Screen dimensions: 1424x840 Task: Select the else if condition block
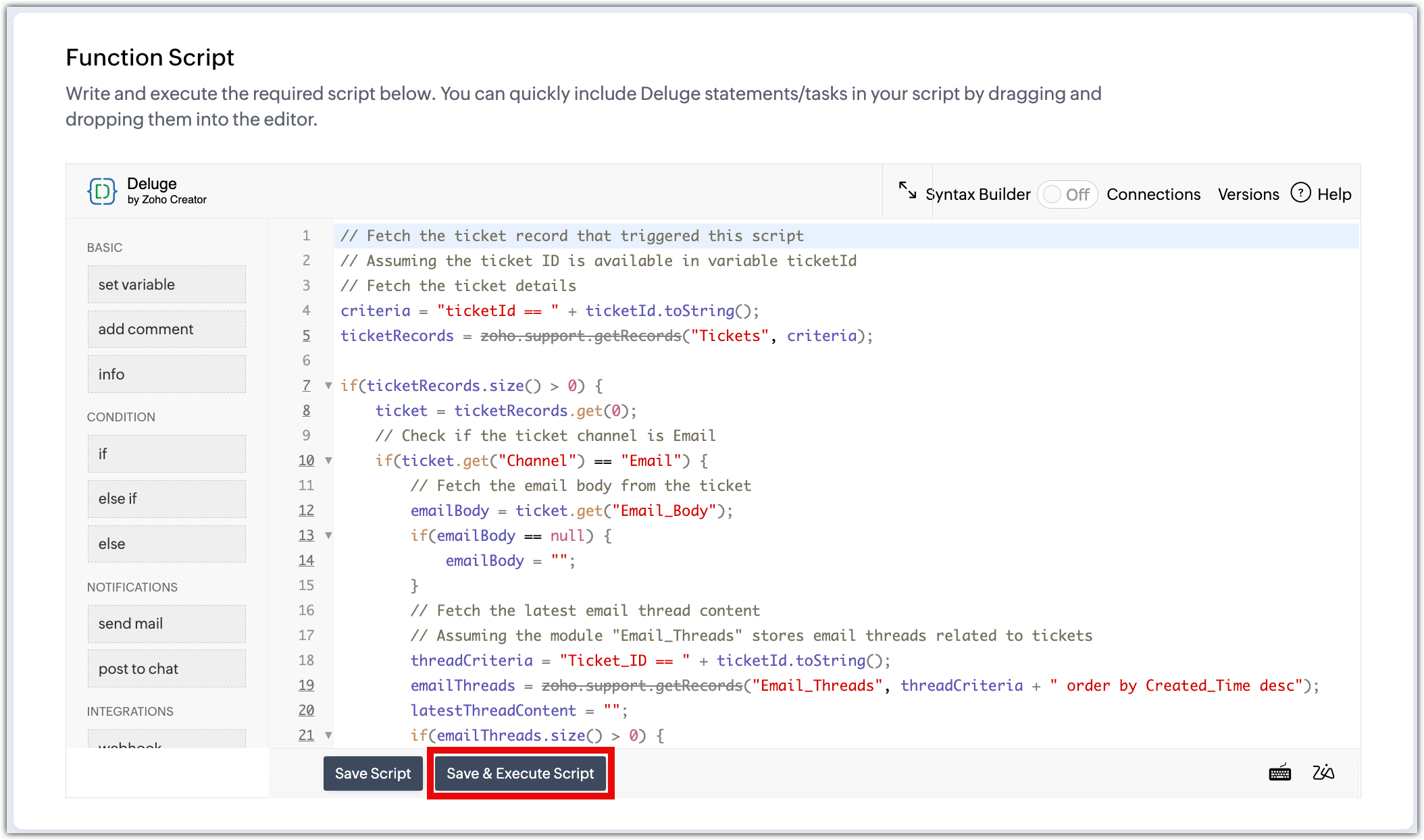pos(166,498)
